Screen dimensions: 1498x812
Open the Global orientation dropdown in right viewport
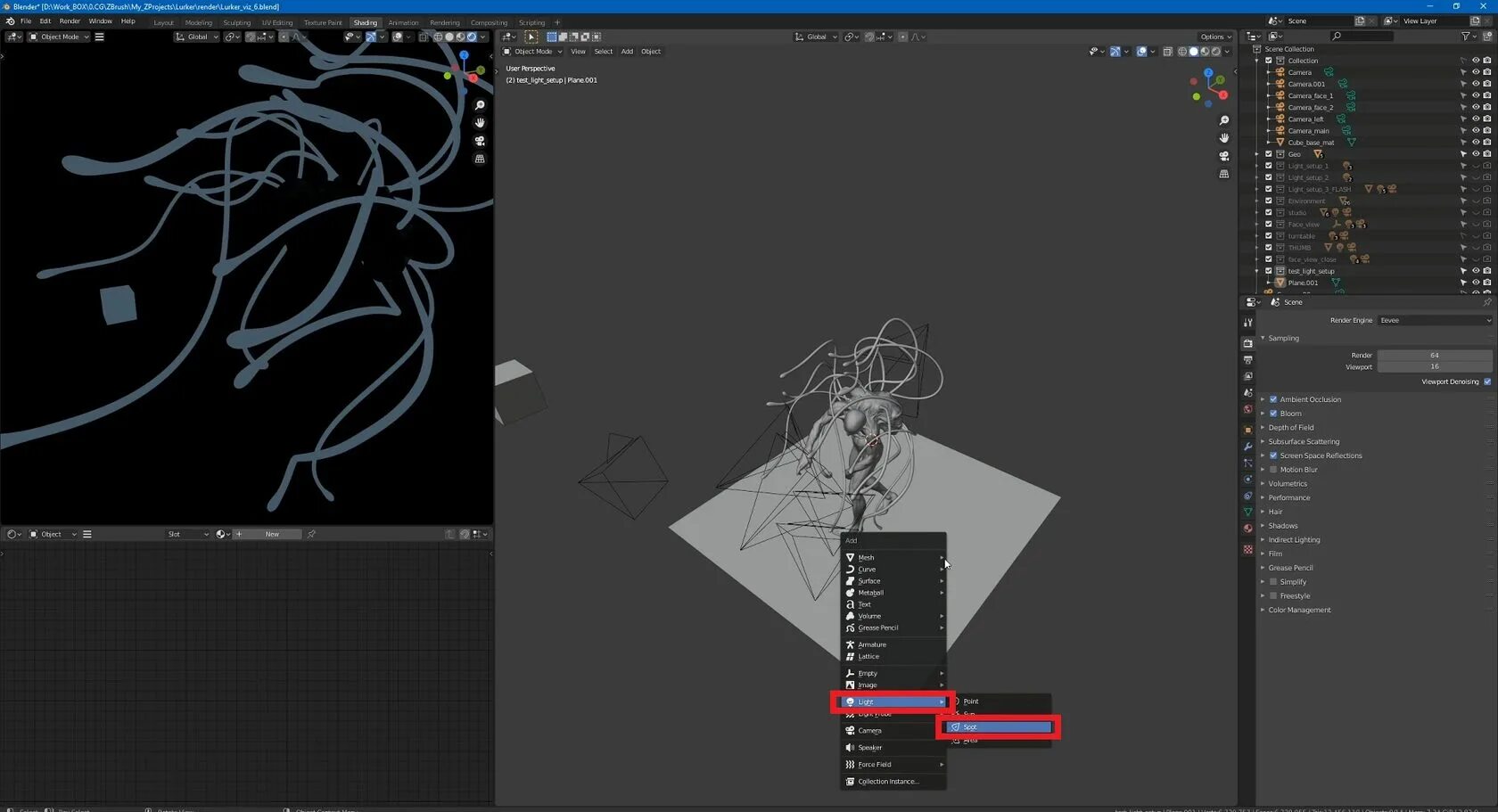(x=816, y=37)
